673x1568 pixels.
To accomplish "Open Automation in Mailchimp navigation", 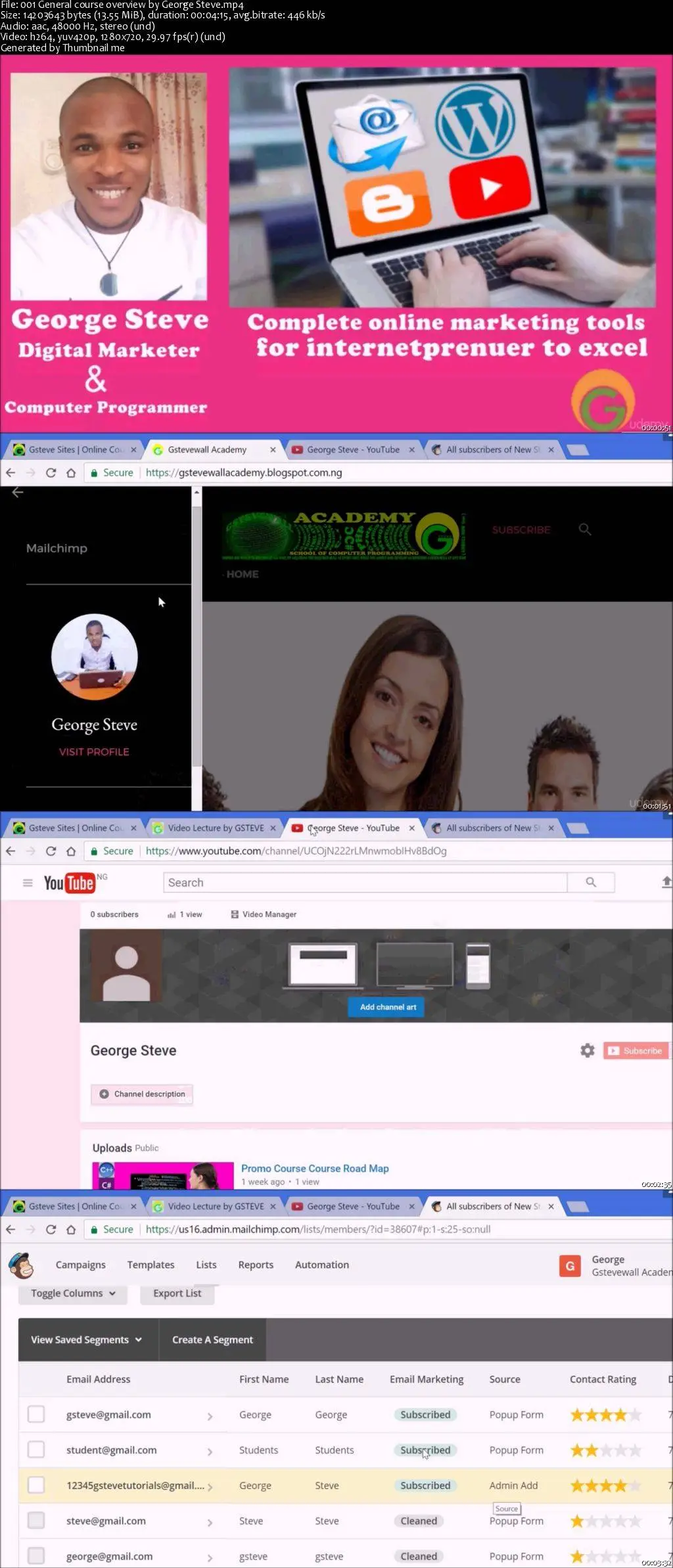I will pyautogui.click(x=322, y=1265).
